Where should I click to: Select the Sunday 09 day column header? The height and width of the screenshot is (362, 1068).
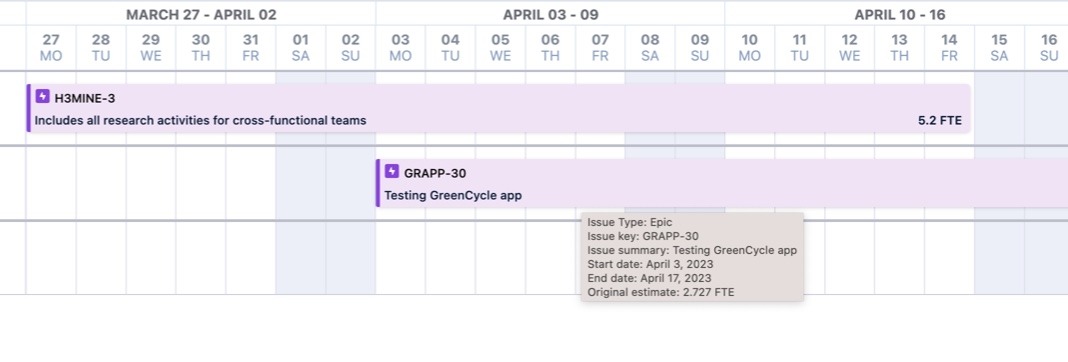[700, 48]
